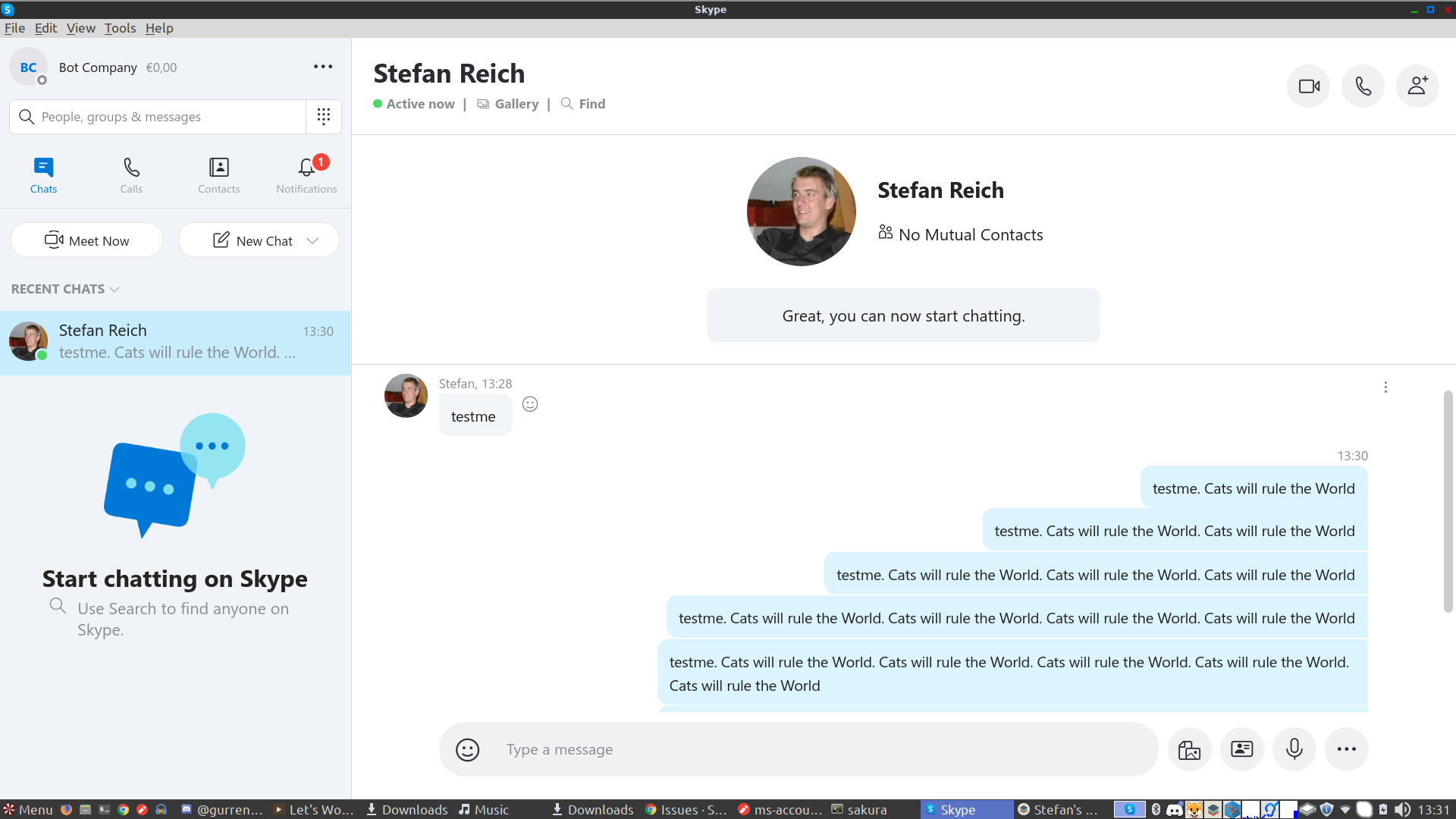Expand New Chat dropdown arrow
1456x819 pixels.
click(x=312, y=240)
